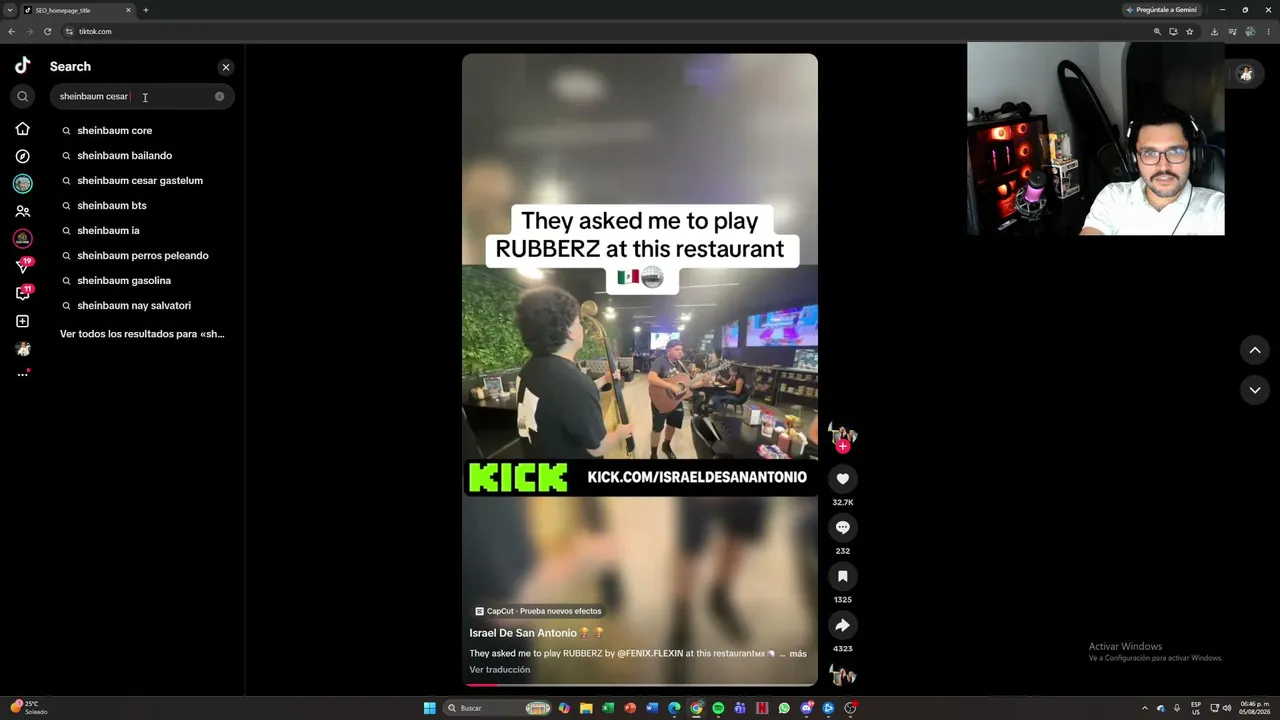
Task: Click the video progress bar at the bottom
Action: 640,685
